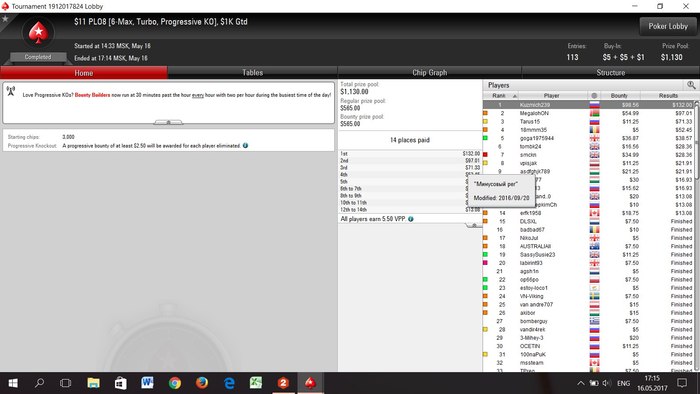
Task: Click green color label beside goga1975944
Action: click(485, 138)
